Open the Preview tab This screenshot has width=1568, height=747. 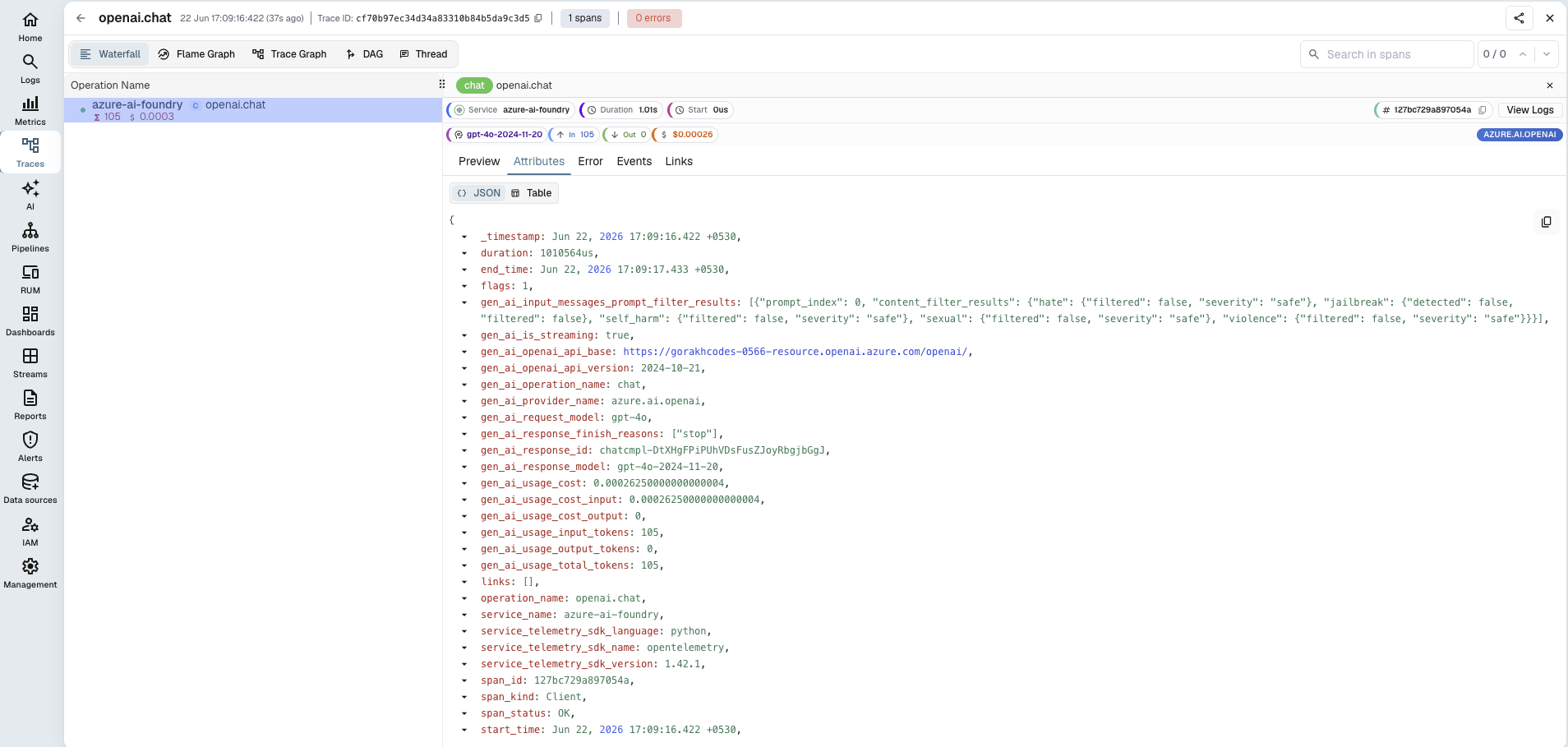point(479,162)
